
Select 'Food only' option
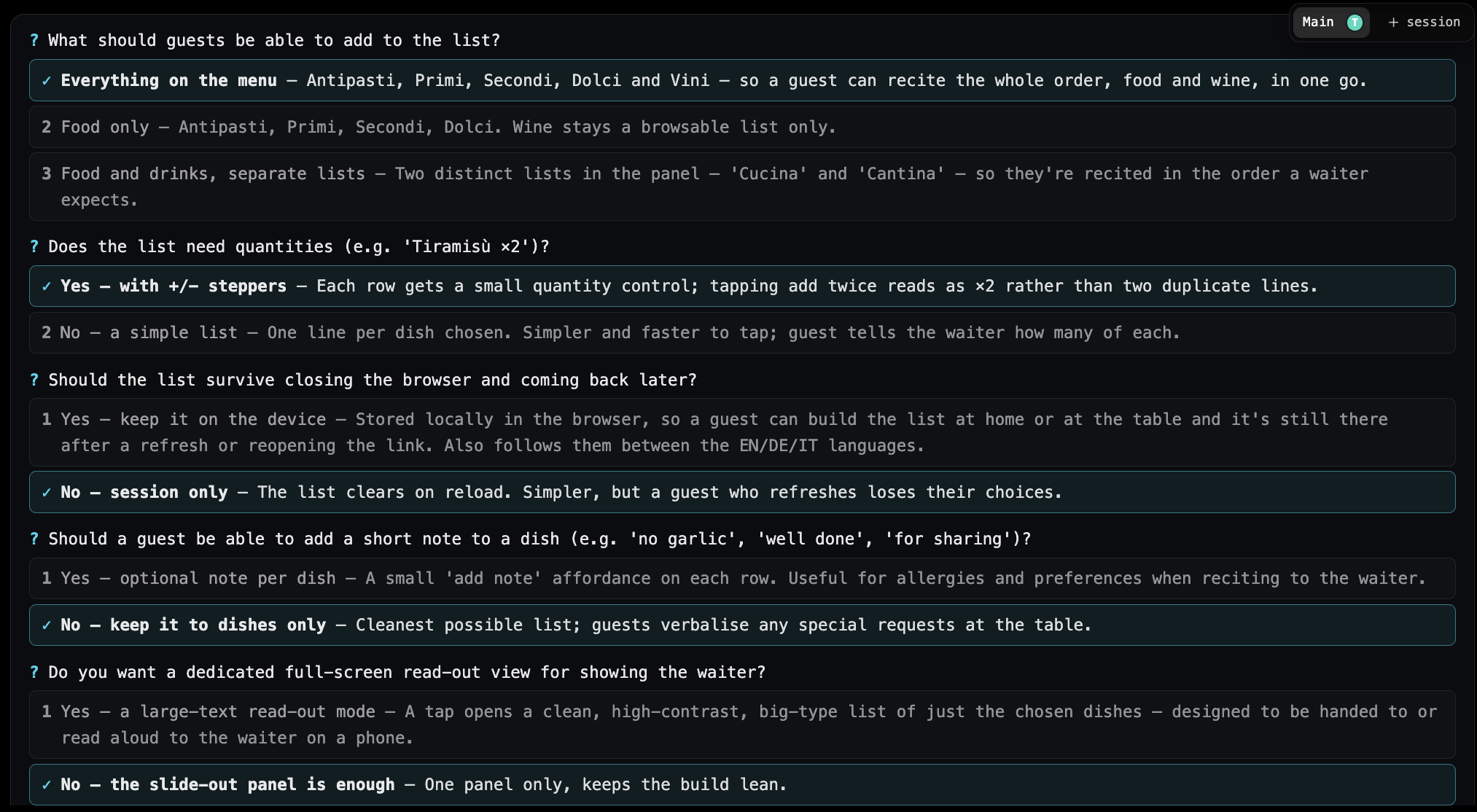tap(742, 127)
